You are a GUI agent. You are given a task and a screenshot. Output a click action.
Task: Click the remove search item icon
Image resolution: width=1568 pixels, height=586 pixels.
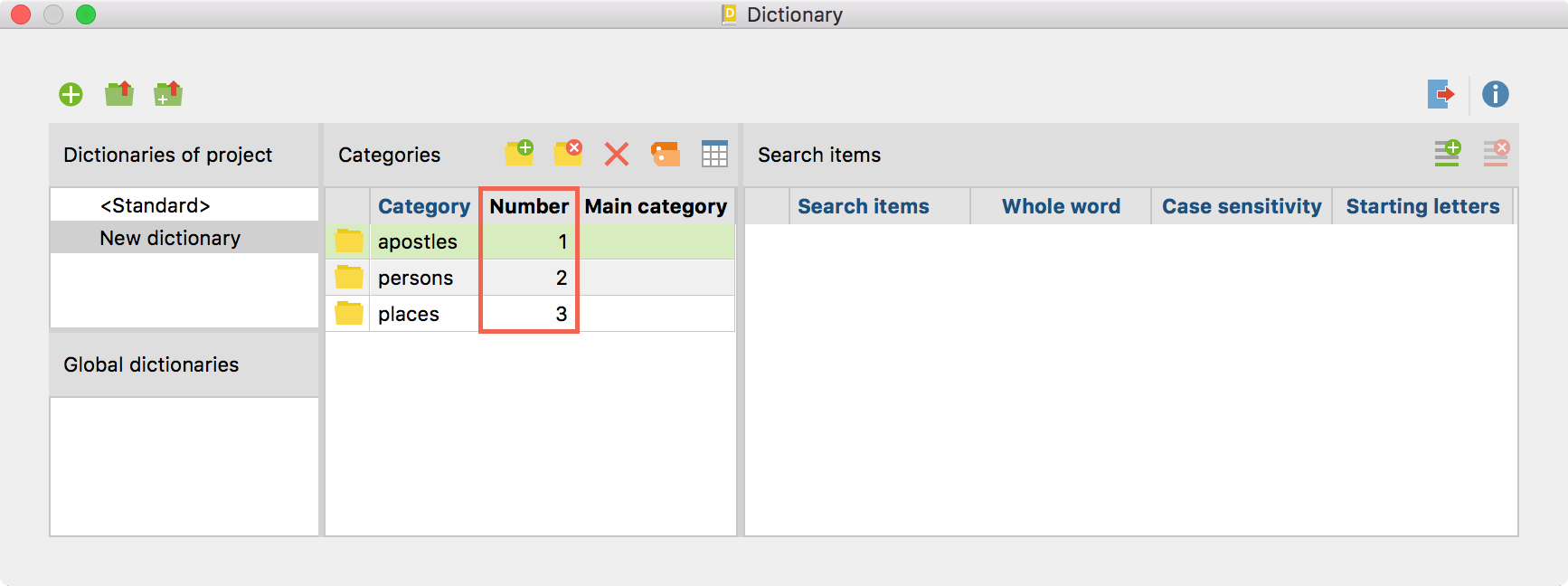coord(1497,153)
